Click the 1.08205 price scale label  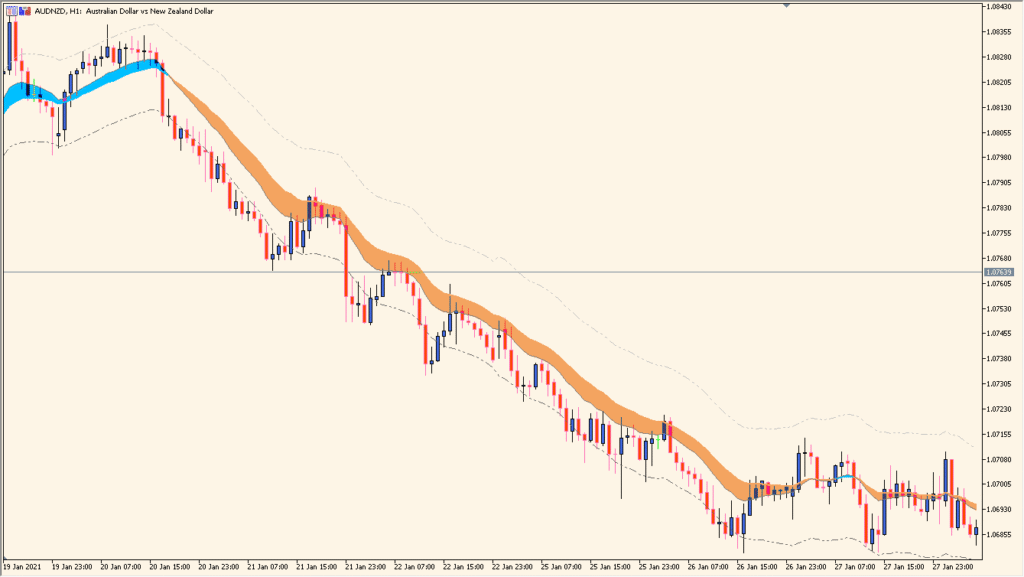[x=999, y=82]
